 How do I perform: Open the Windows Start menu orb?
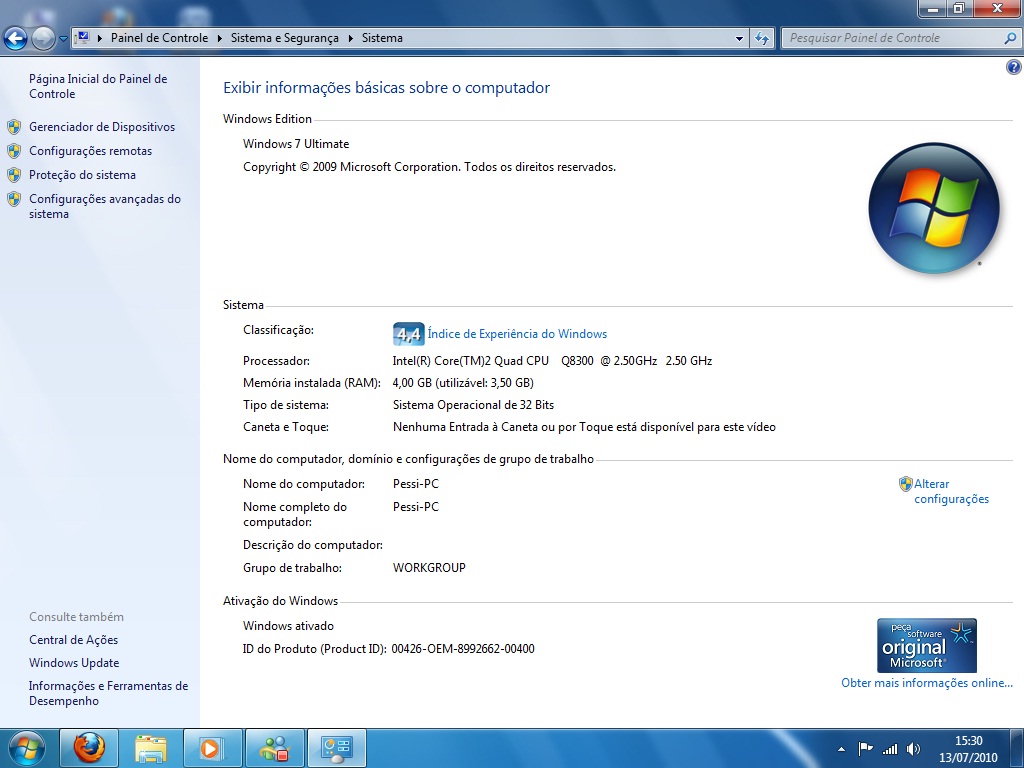[x=27, y=748]
